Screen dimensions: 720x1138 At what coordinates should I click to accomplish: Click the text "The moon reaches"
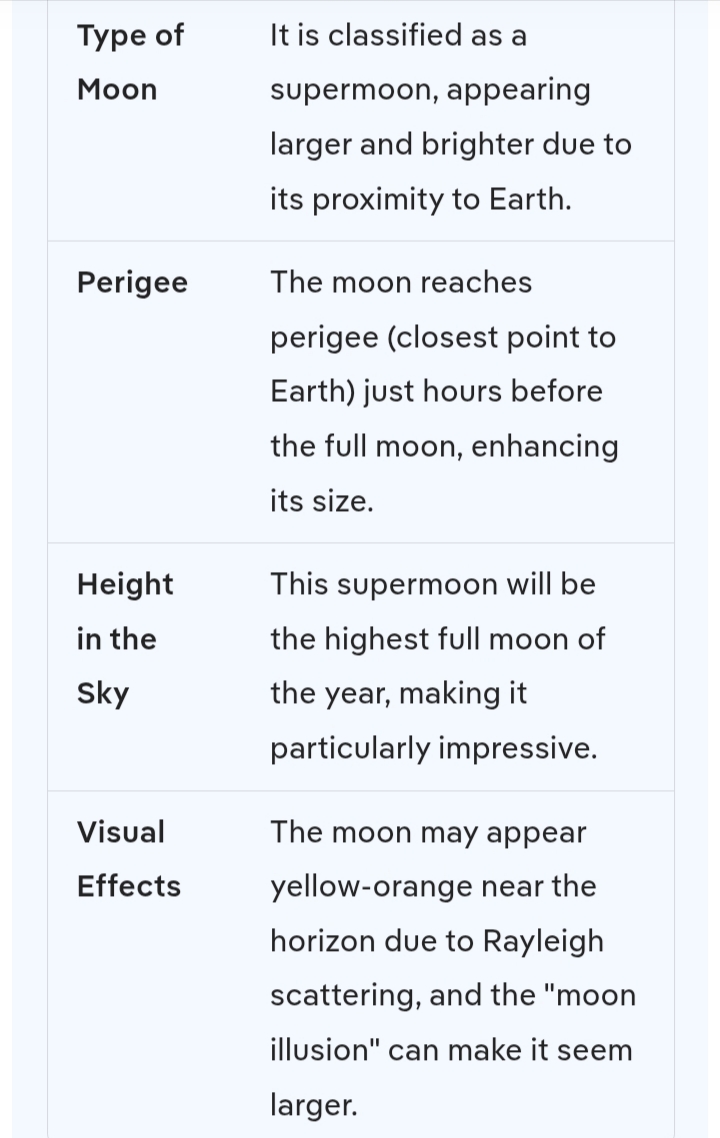[x=400, y=282]
